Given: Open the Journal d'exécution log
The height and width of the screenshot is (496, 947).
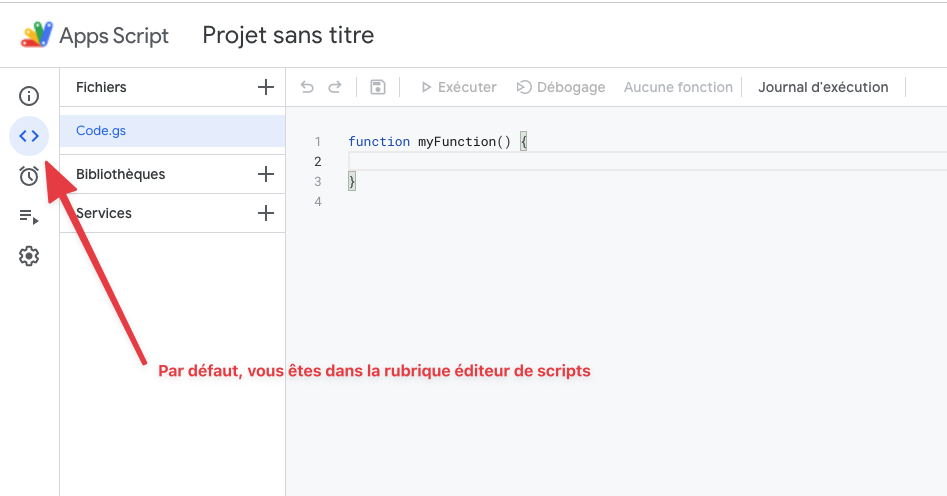Looking at the screenshot, I should point(822,87).
